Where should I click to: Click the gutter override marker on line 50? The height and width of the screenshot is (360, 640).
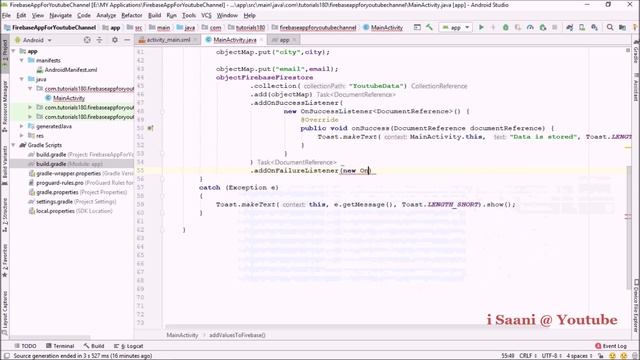[150, 128]
